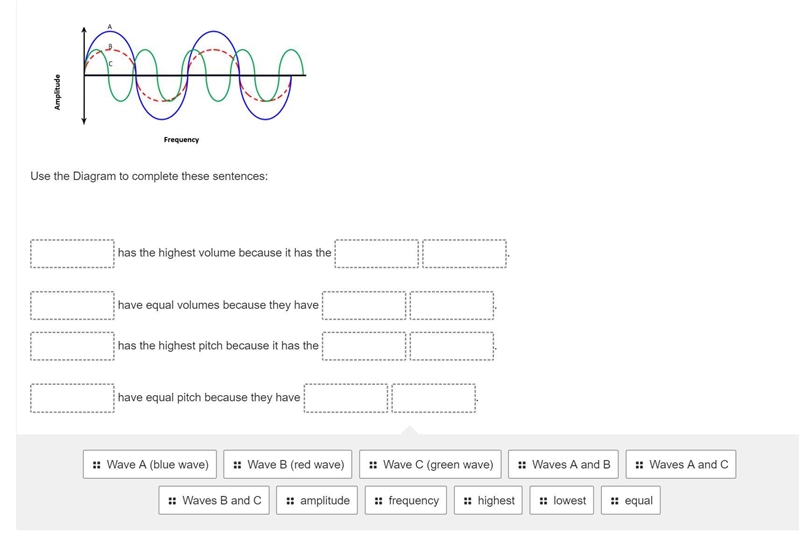Click drag handle icon on Wave B chip

tap(237, 465)
